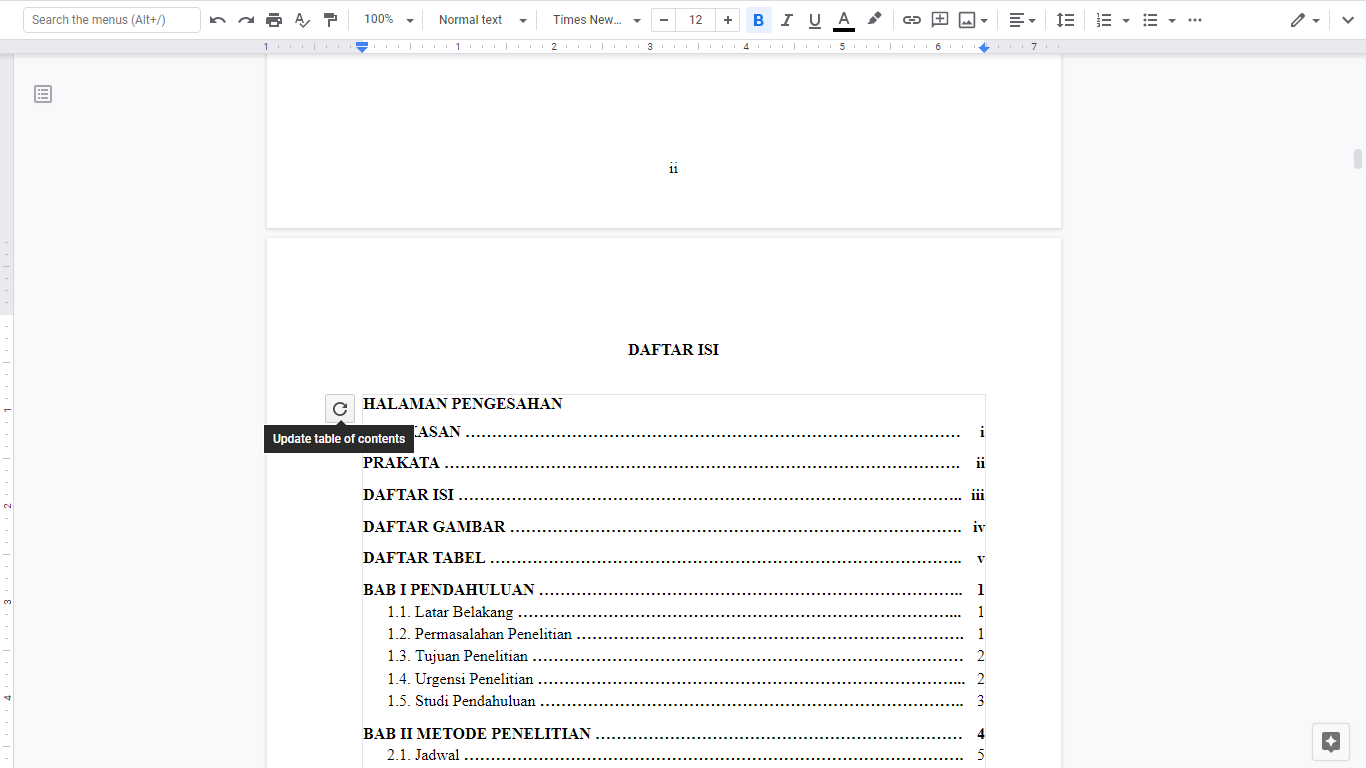Image resolution: width=1366 pixels, height=768 pixels.
Task: Toggle Bold formatting off
Action: pyautogui.click(x=758, y=20)
